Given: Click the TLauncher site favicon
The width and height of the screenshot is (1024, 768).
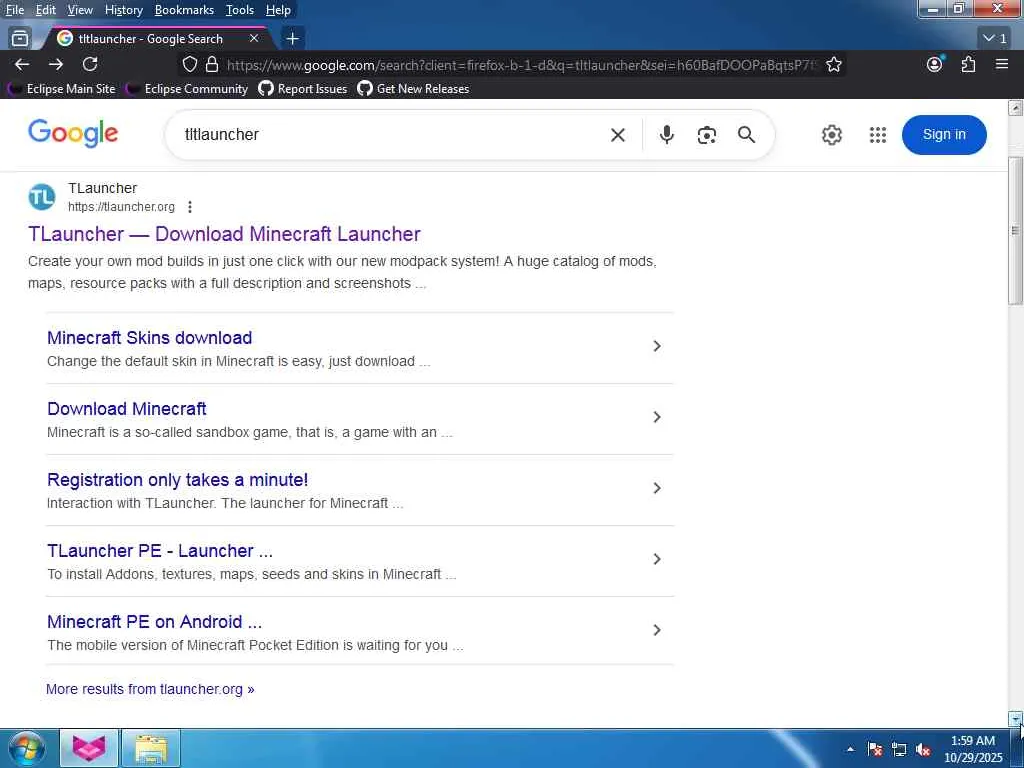Looking at the screenshot, I should pos(42,197).
